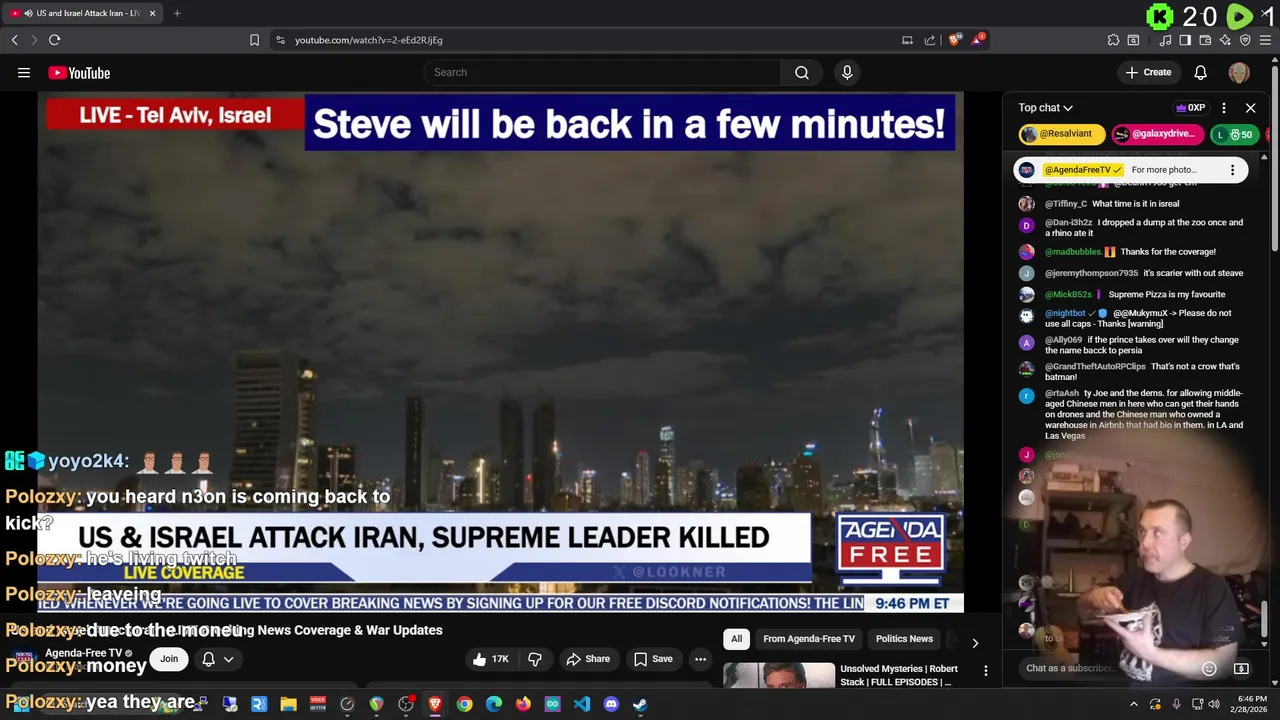
Task: Show next category chips arrow
Action: point(975,643)
